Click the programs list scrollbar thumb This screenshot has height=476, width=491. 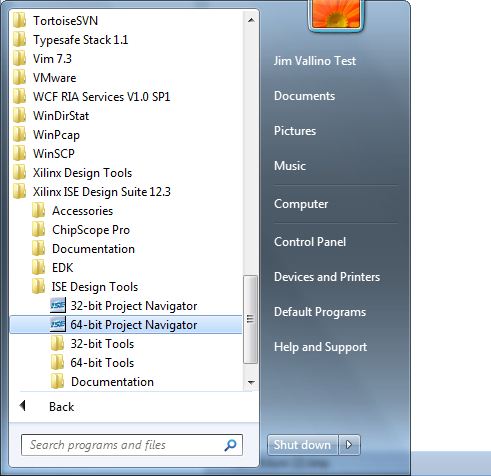pyautogui.click(x=250, y=319)
